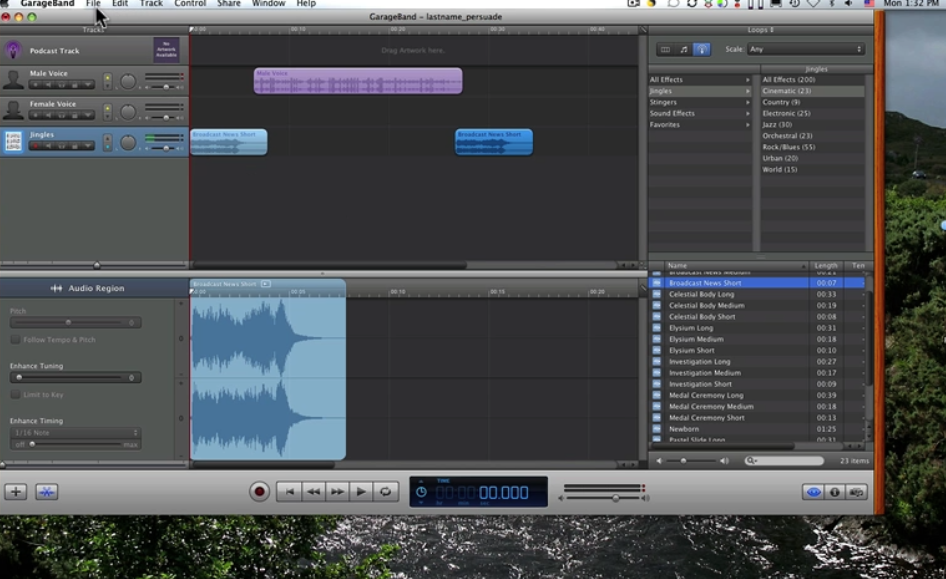Image resolution: width=946 pixels, height=579 pixels.
Task: Open the track info button
Action: (x=835, y=492)
